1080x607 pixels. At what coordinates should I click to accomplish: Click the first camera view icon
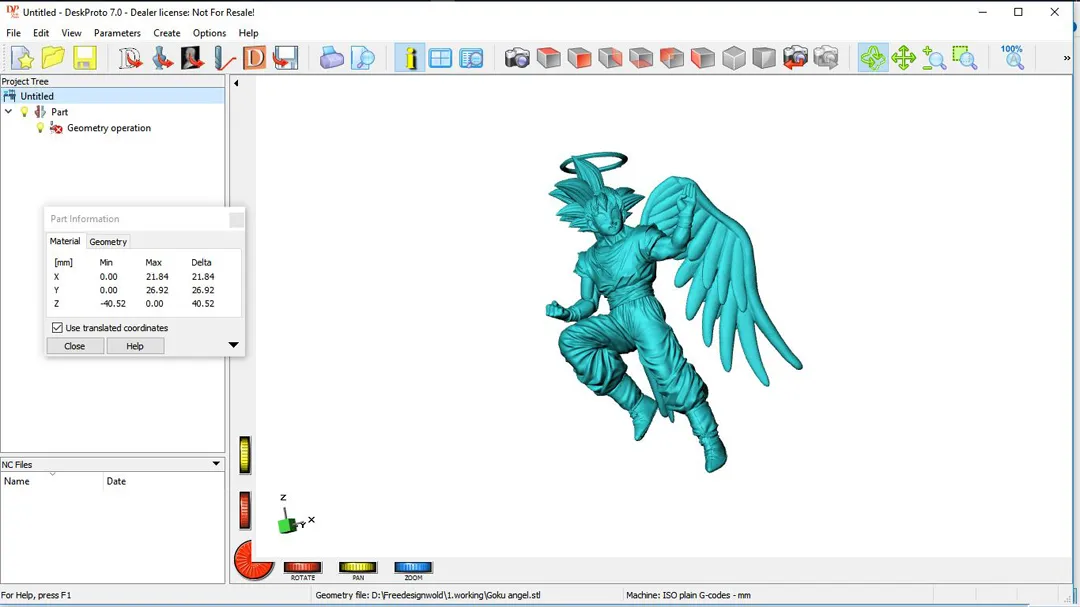[517, 58]
